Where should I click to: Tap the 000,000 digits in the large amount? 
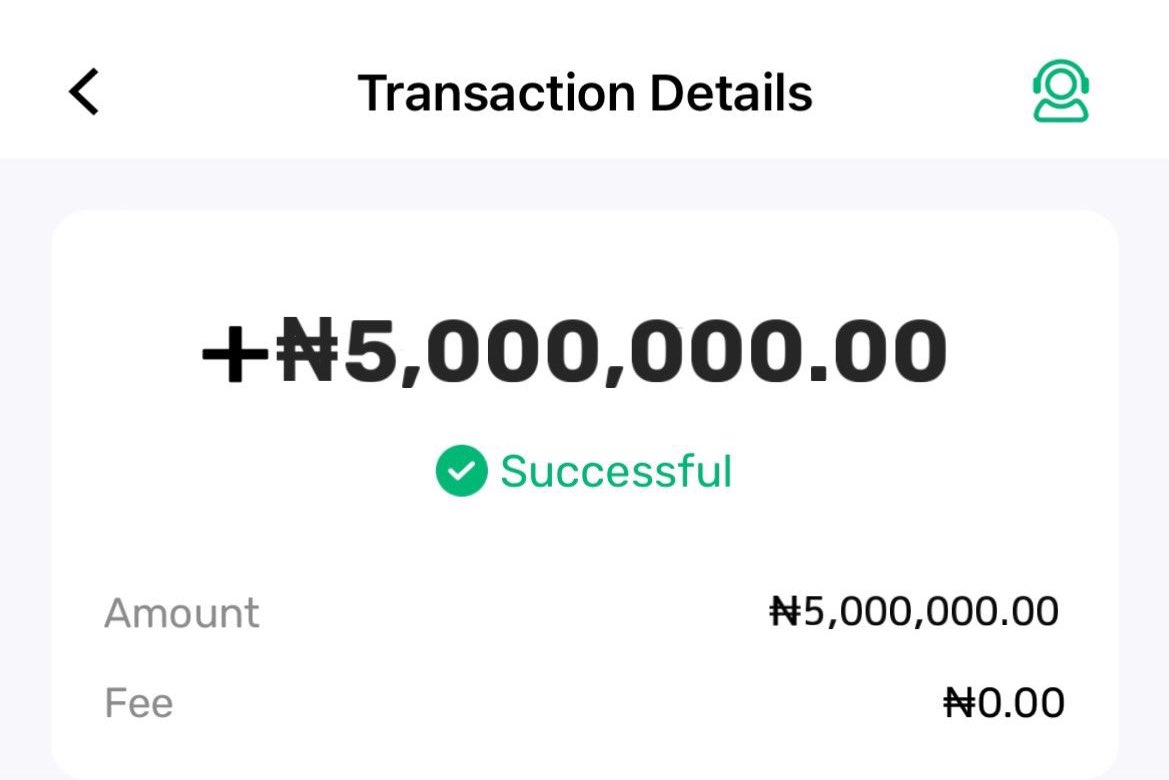[x=613, y=350]
